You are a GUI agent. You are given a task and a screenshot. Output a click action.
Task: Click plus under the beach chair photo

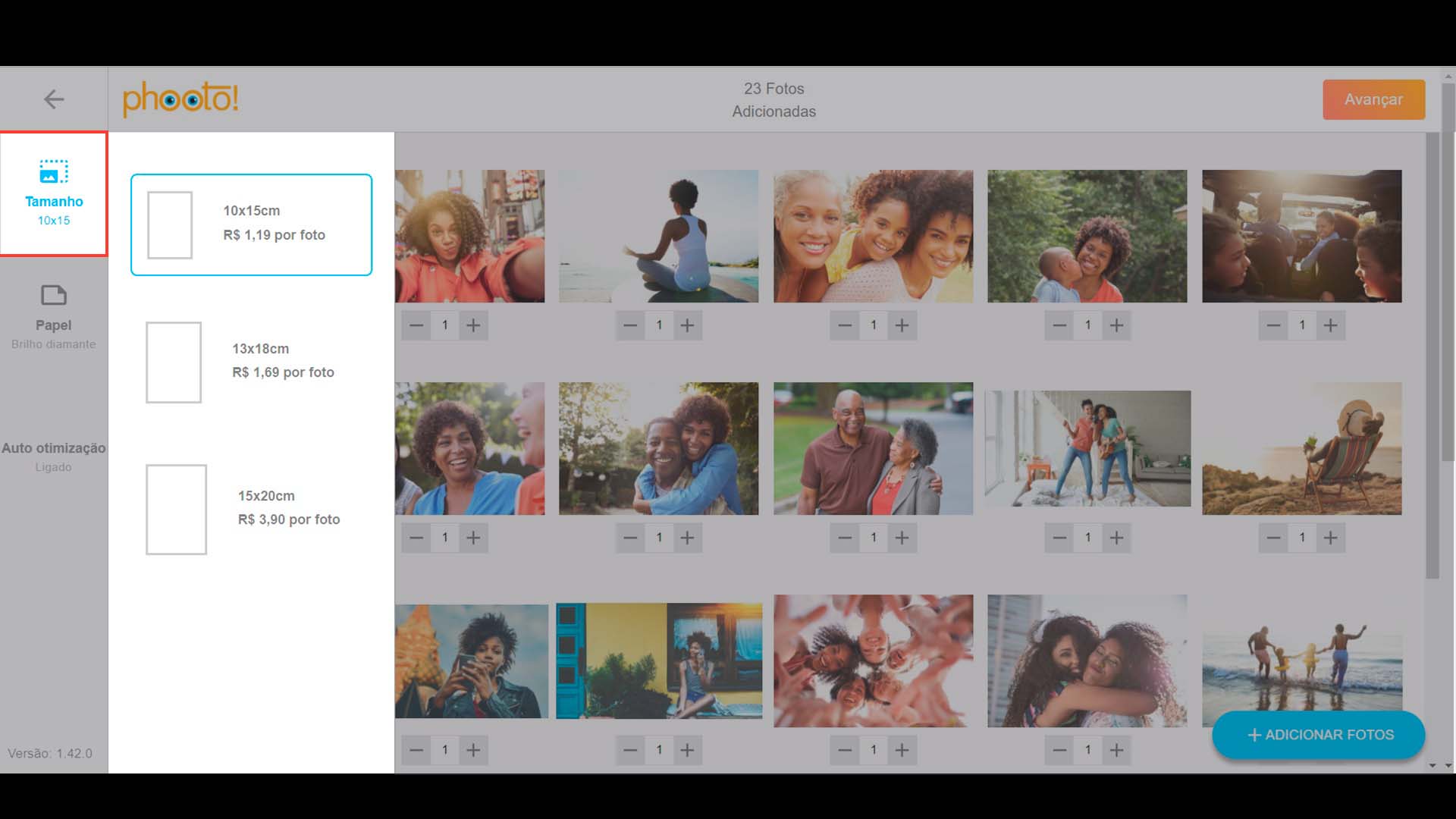pyautogui.click(x=1330, y=538)
